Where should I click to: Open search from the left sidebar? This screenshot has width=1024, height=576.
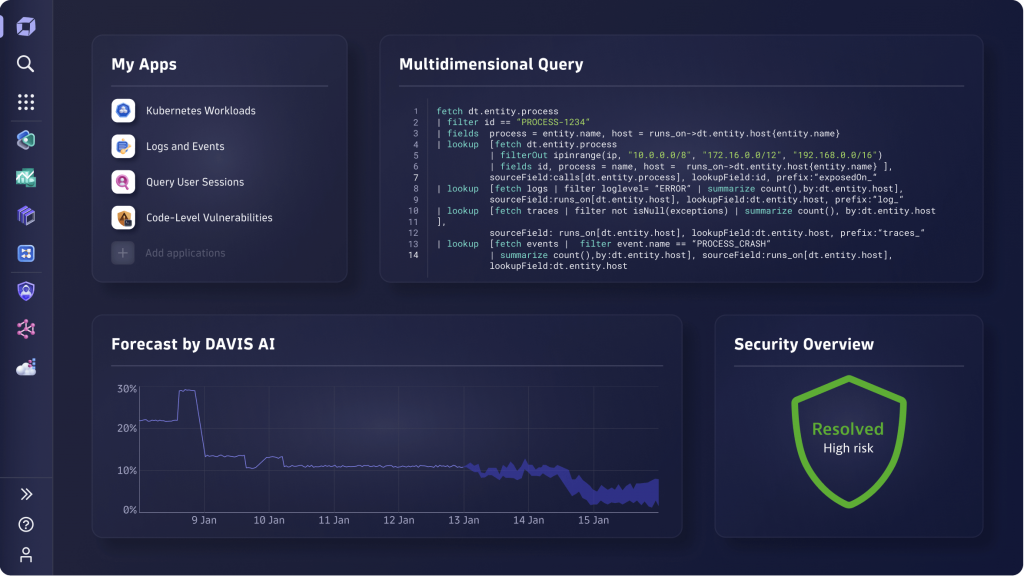pos(26,63)
